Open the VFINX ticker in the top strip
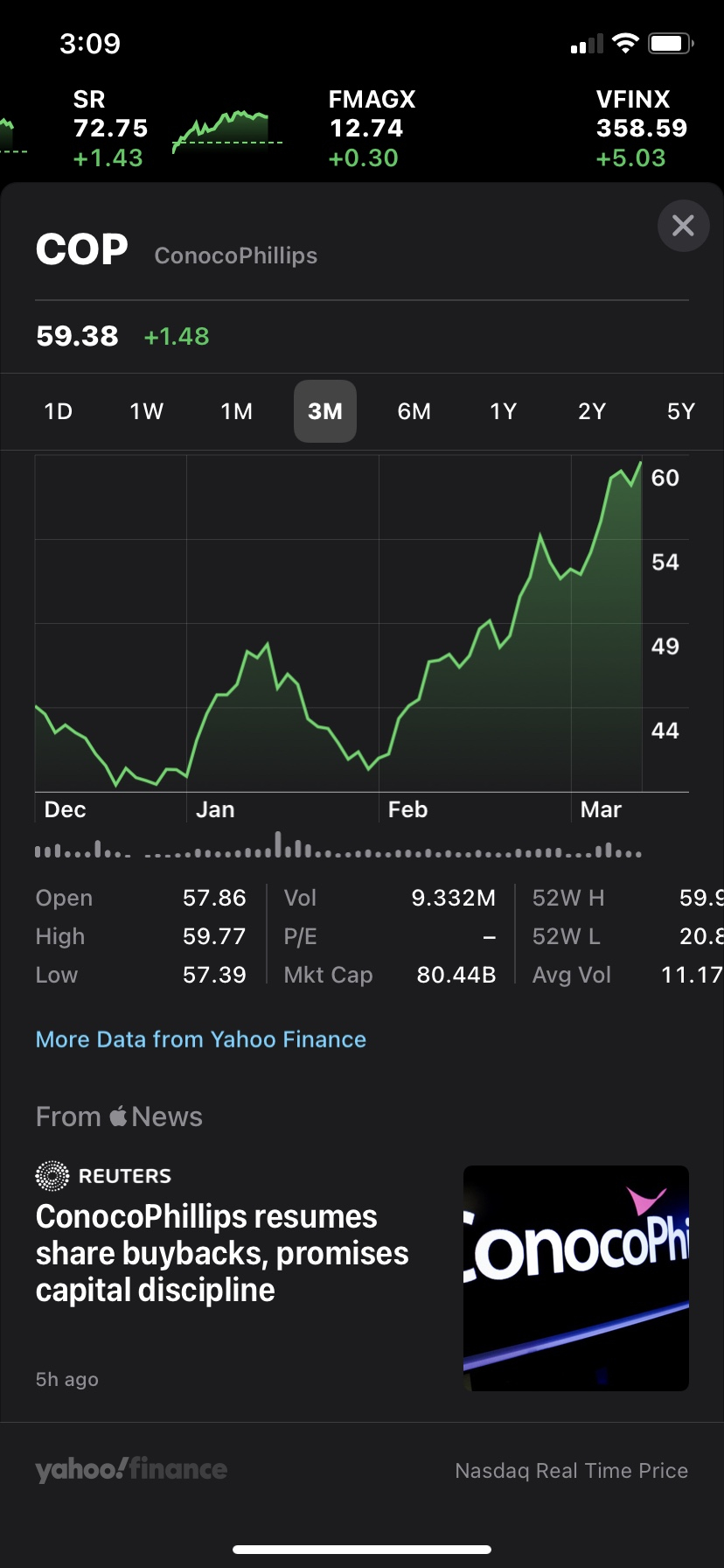 [x=642, y=128]
